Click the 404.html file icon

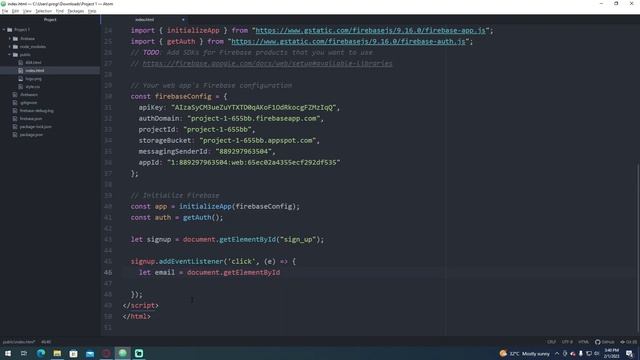click(x=21, y=62)
